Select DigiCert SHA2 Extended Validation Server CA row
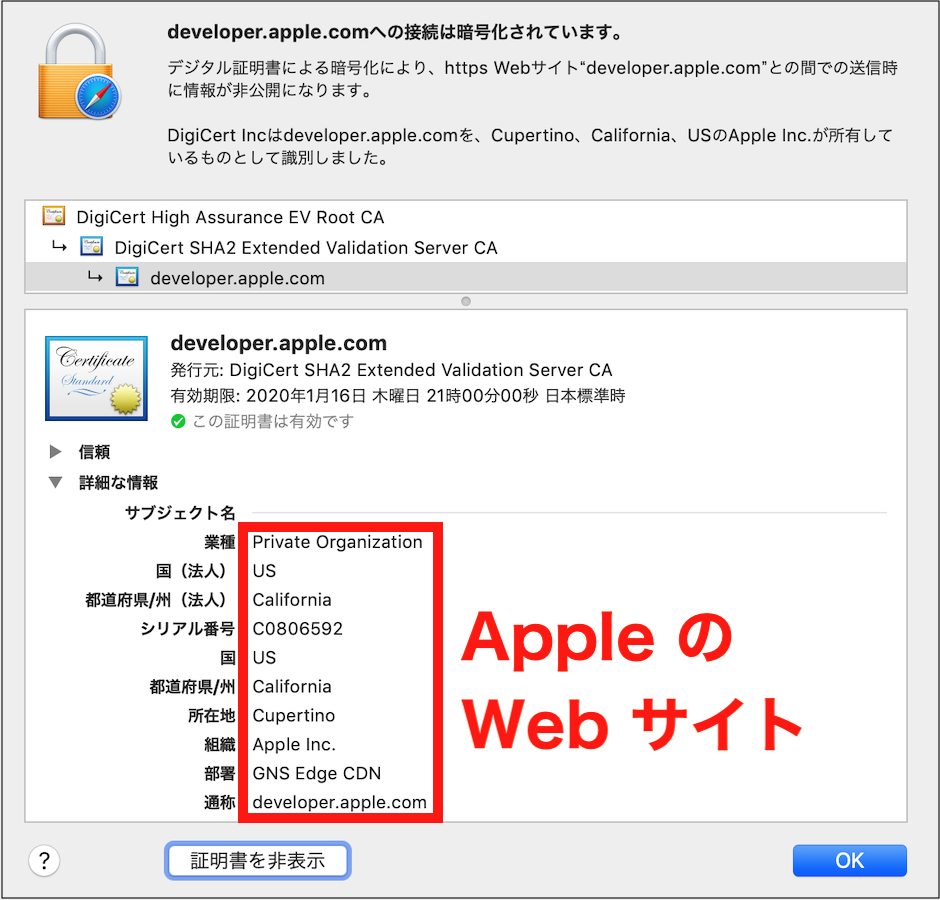The image size is (940, 900). point(466,247)
